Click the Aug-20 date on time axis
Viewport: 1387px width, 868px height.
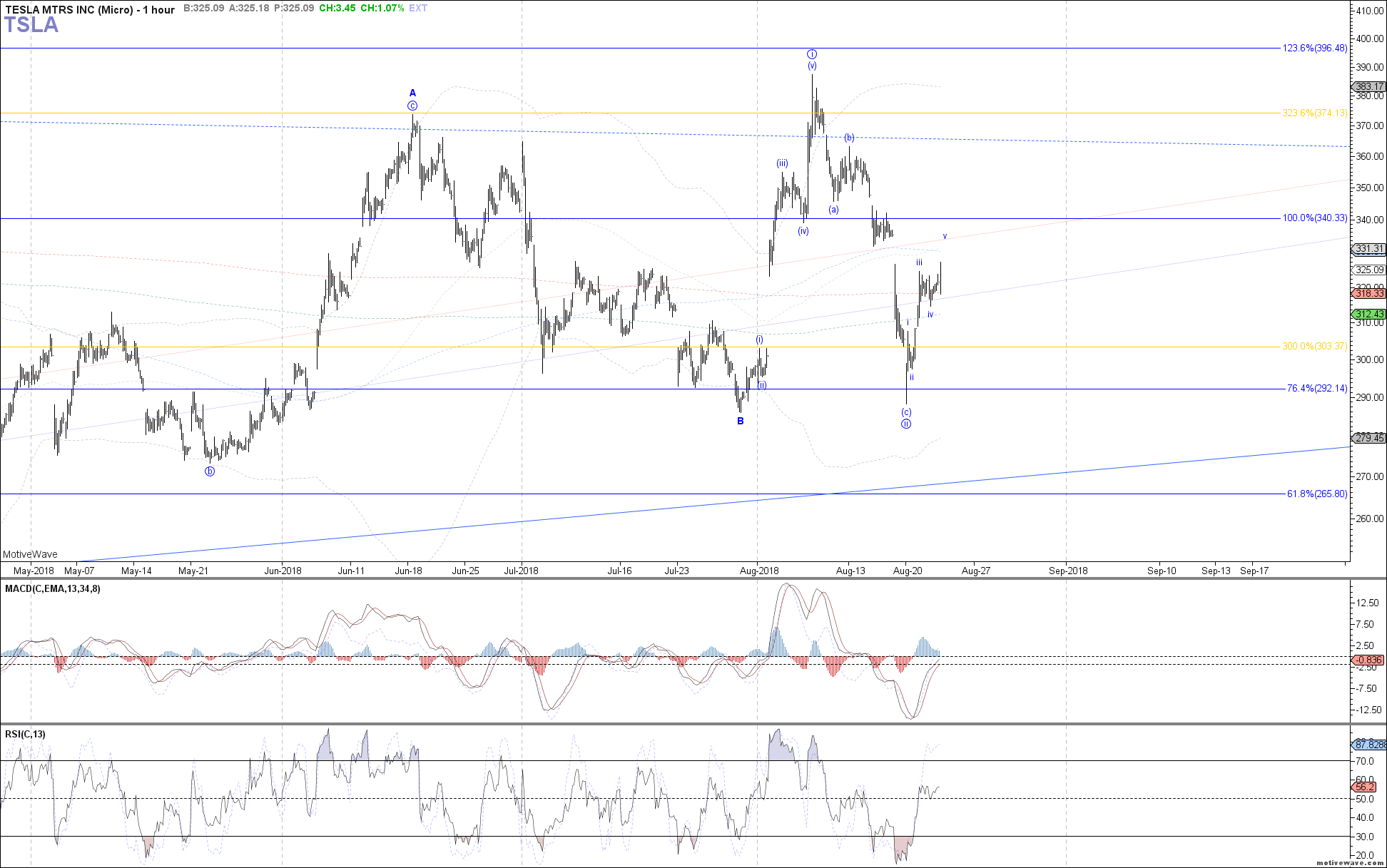click(x=908, y=571)
